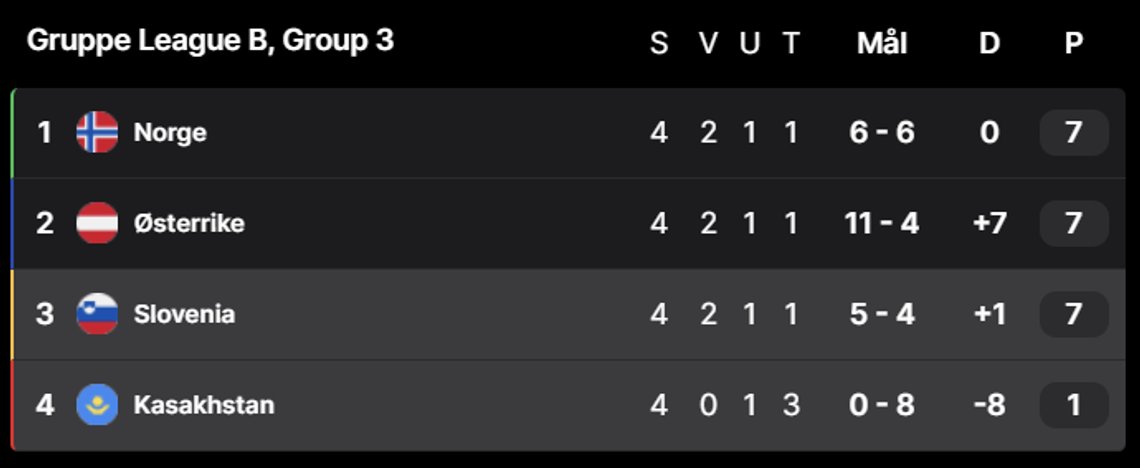Open the Norge team row
The image size is (1140, 468).
pyautogui.click(x=569, y=133)
